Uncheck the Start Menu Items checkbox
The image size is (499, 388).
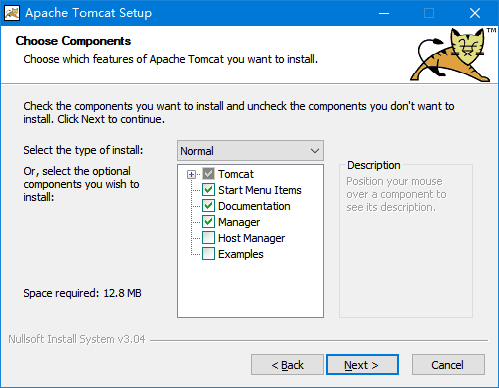coord(208,190)
